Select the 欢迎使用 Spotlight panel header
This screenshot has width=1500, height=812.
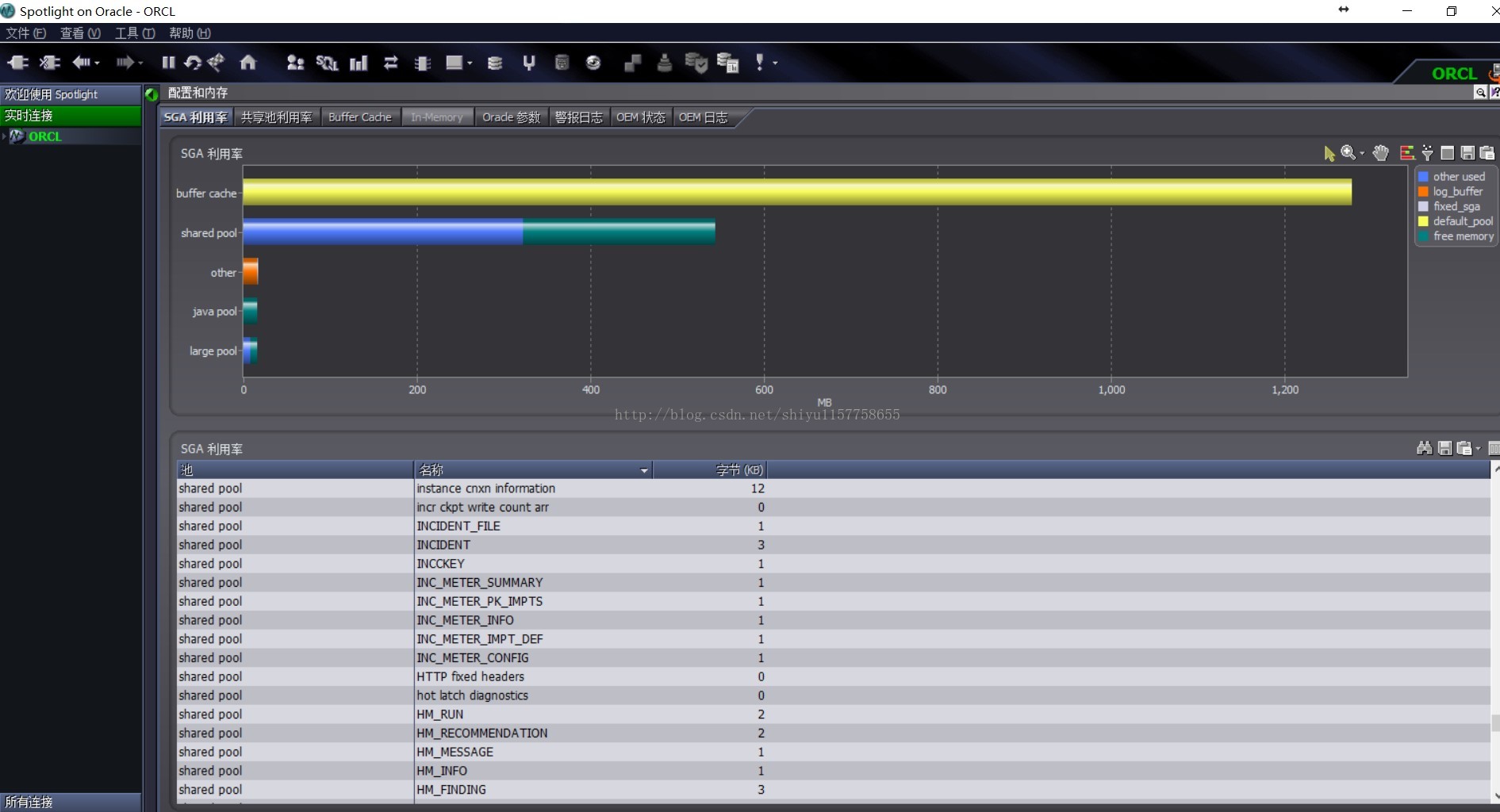tap(71, 94)
